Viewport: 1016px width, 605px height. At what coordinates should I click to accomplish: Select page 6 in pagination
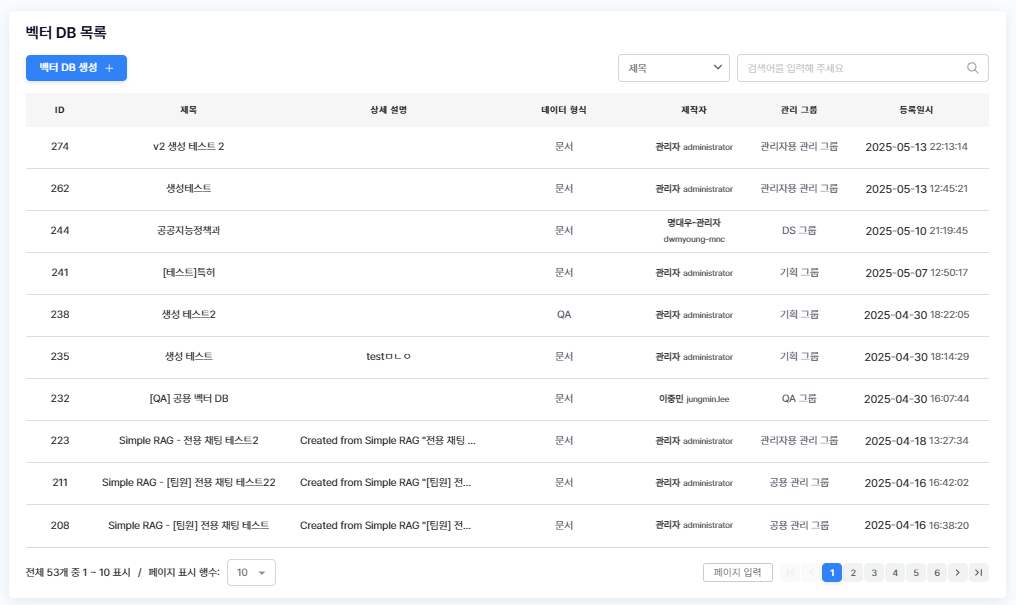pos(937,572)
